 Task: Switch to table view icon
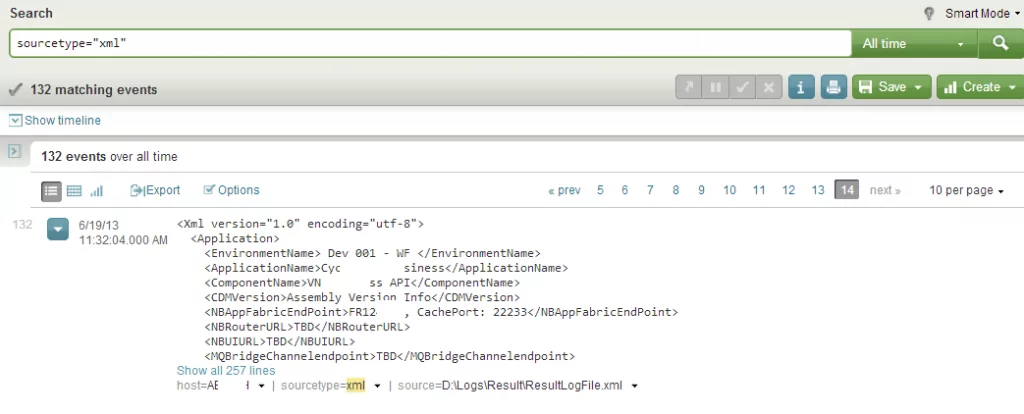click(74, 190)
